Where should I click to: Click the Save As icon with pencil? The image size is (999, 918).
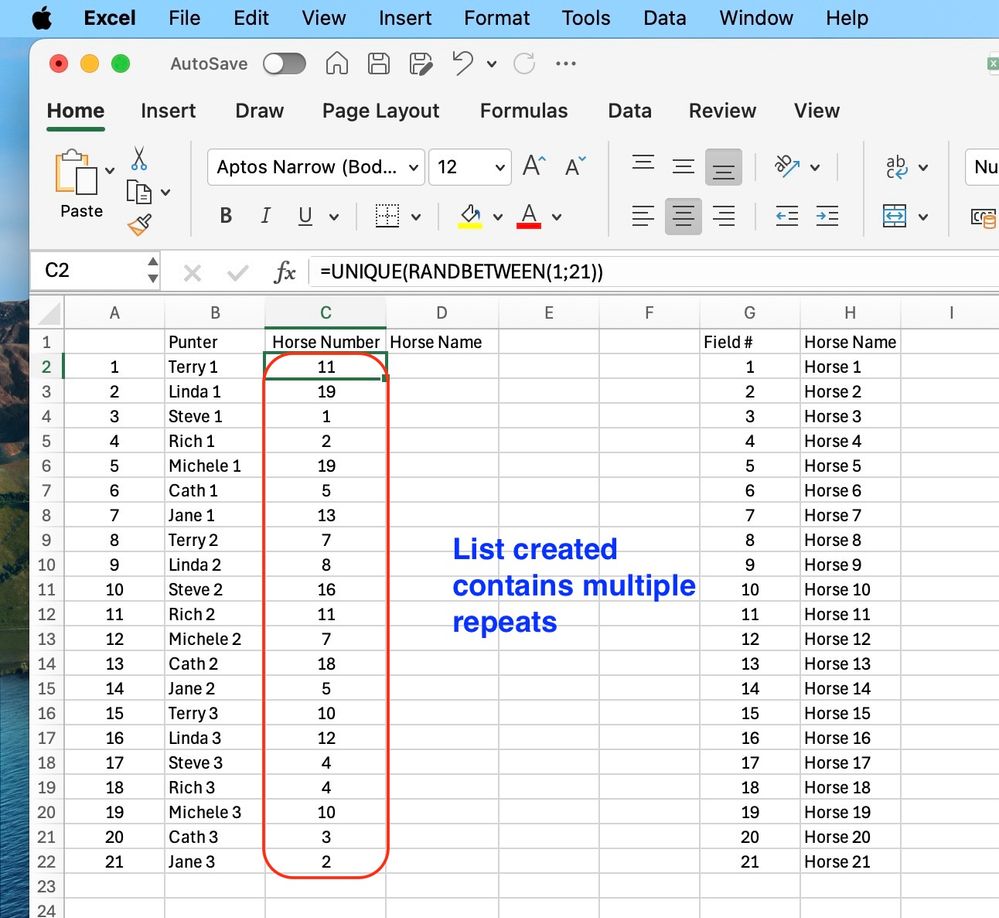point(420,63)
